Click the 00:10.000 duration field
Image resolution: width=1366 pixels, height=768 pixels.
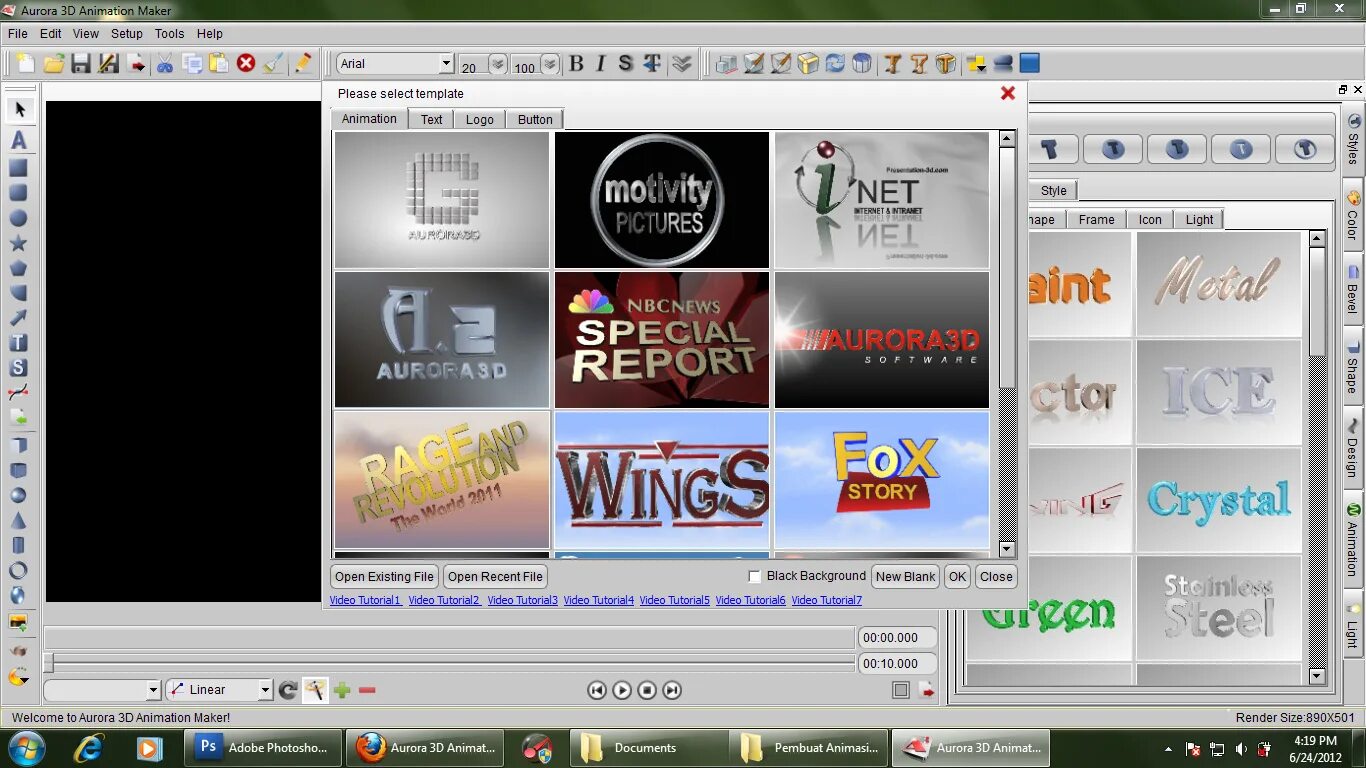898,663
